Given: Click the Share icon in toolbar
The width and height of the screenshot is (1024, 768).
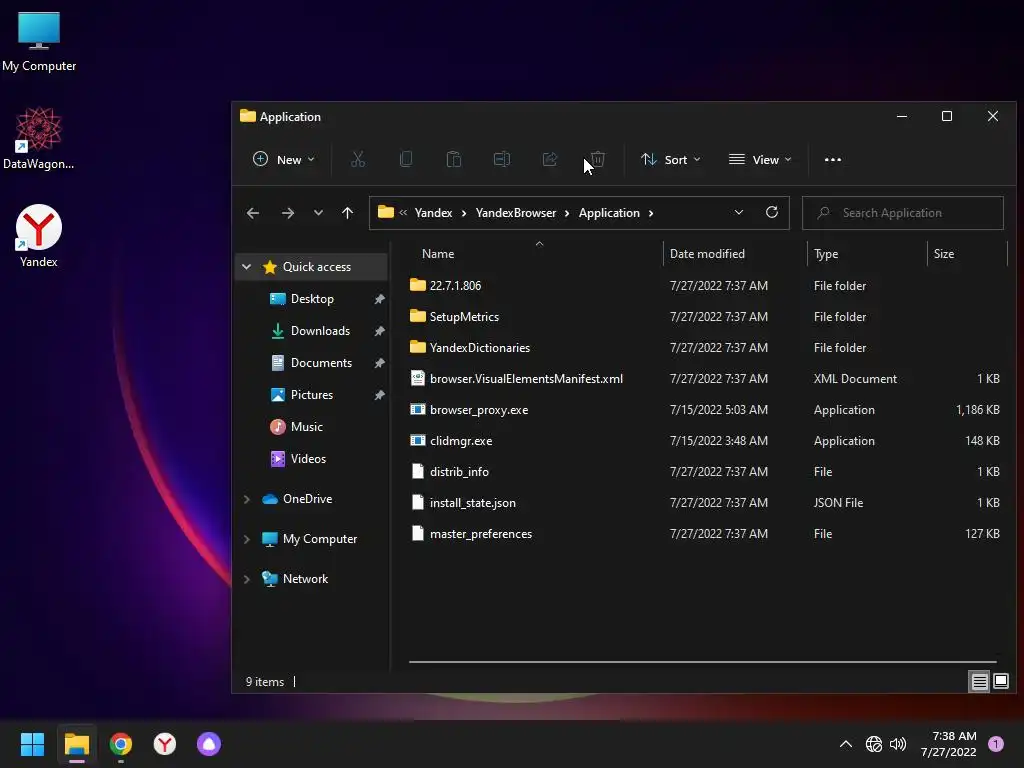Looking at the screenshot, I should (x=550, y=159).
